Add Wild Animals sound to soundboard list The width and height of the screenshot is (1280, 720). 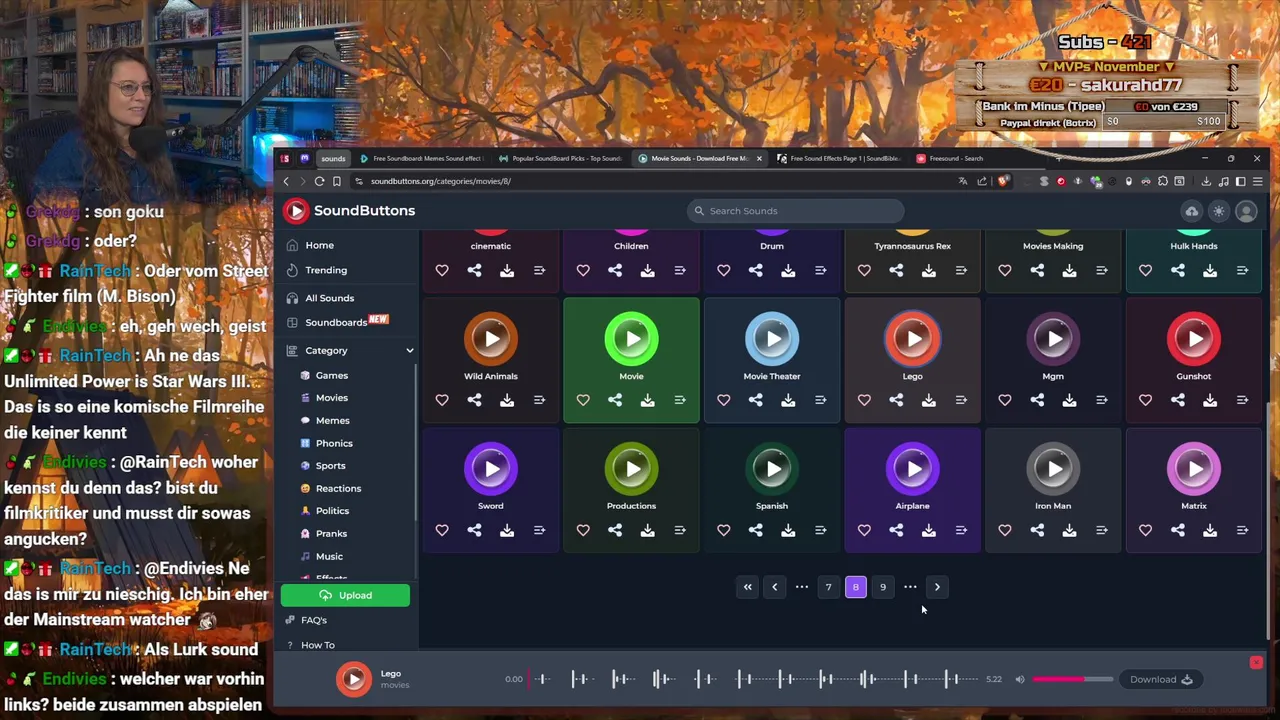coord(539,400)
